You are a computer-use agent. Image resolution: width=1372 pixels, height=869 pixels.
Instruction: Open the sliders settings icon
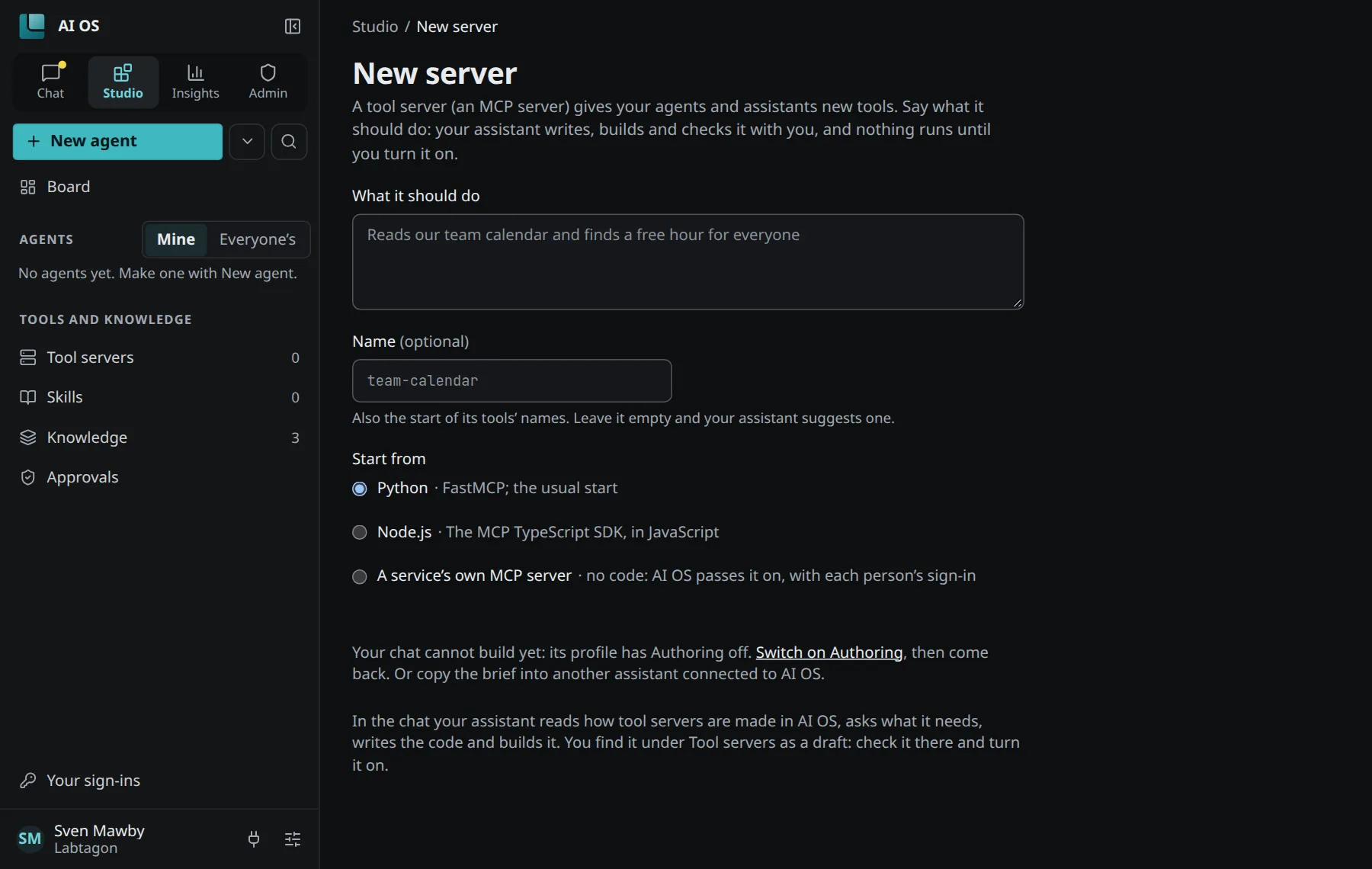(x=293, y=839)
